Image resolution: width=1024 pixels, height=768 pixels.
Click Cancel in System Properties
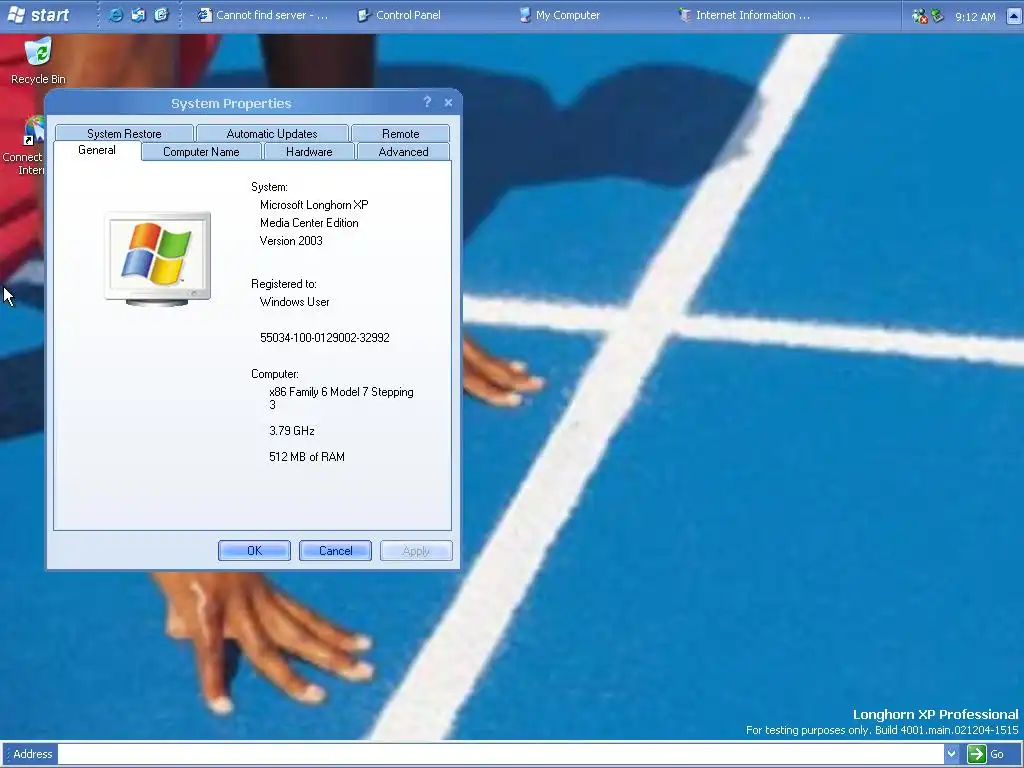coord(335,551)
